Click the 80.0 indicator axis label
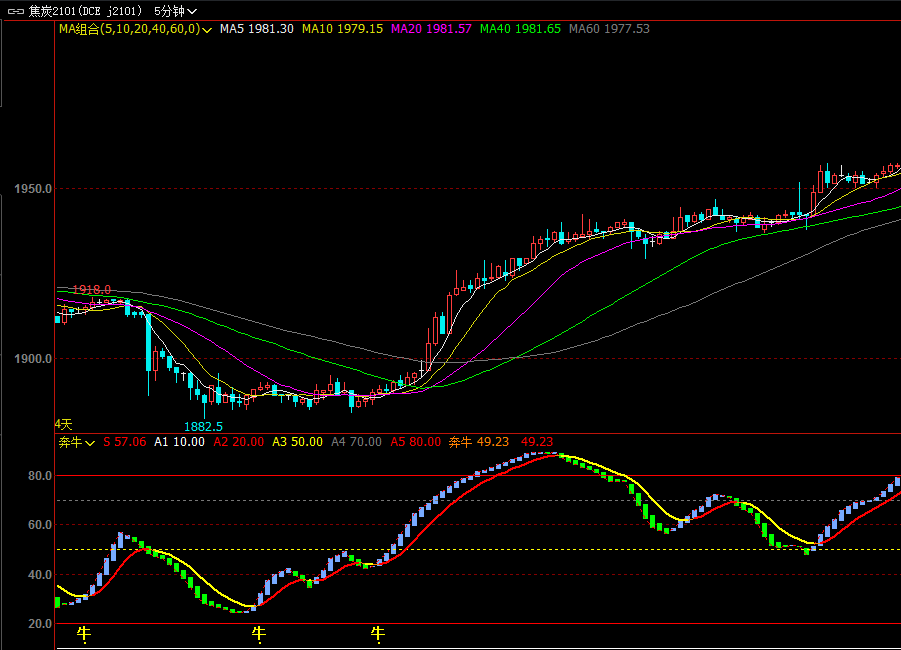This screenshot has height=650, width=901. point(40,476)
